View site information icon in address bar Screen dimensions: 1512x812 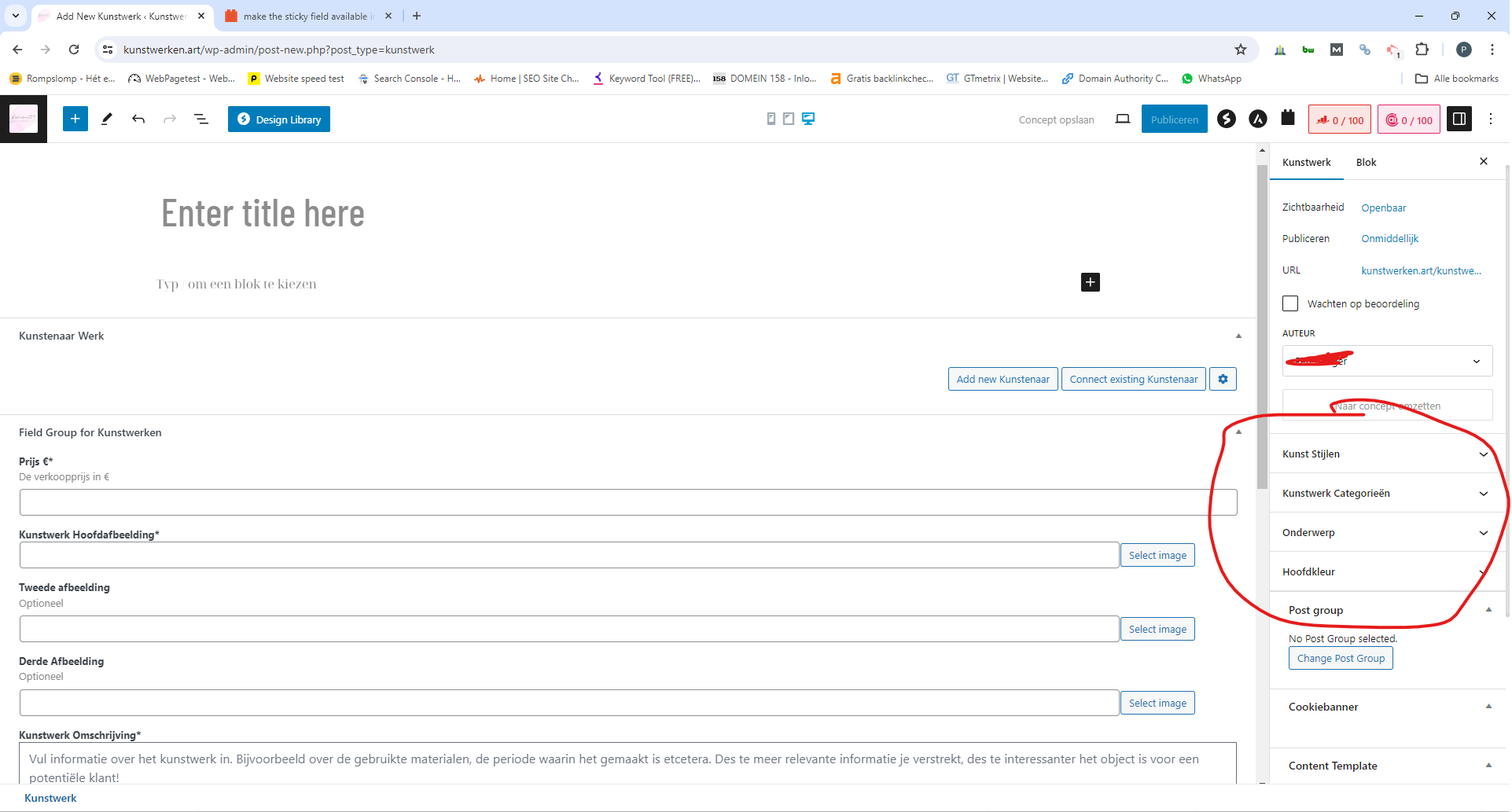(x=109, y=50)
